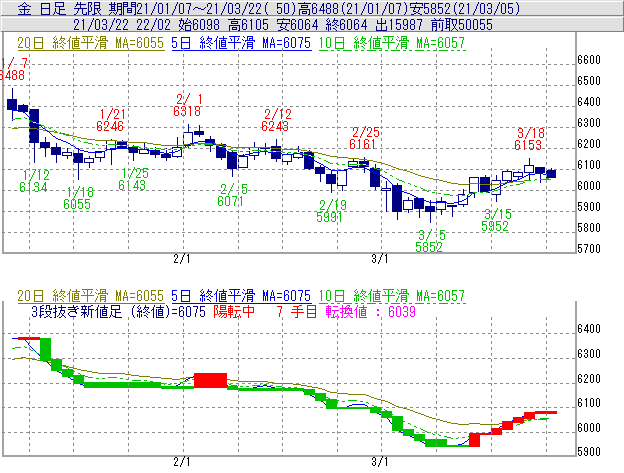Click the upper 10日 終値平滑 MA=6057 label
The image size is (624, 473).
tap(392, 43)
